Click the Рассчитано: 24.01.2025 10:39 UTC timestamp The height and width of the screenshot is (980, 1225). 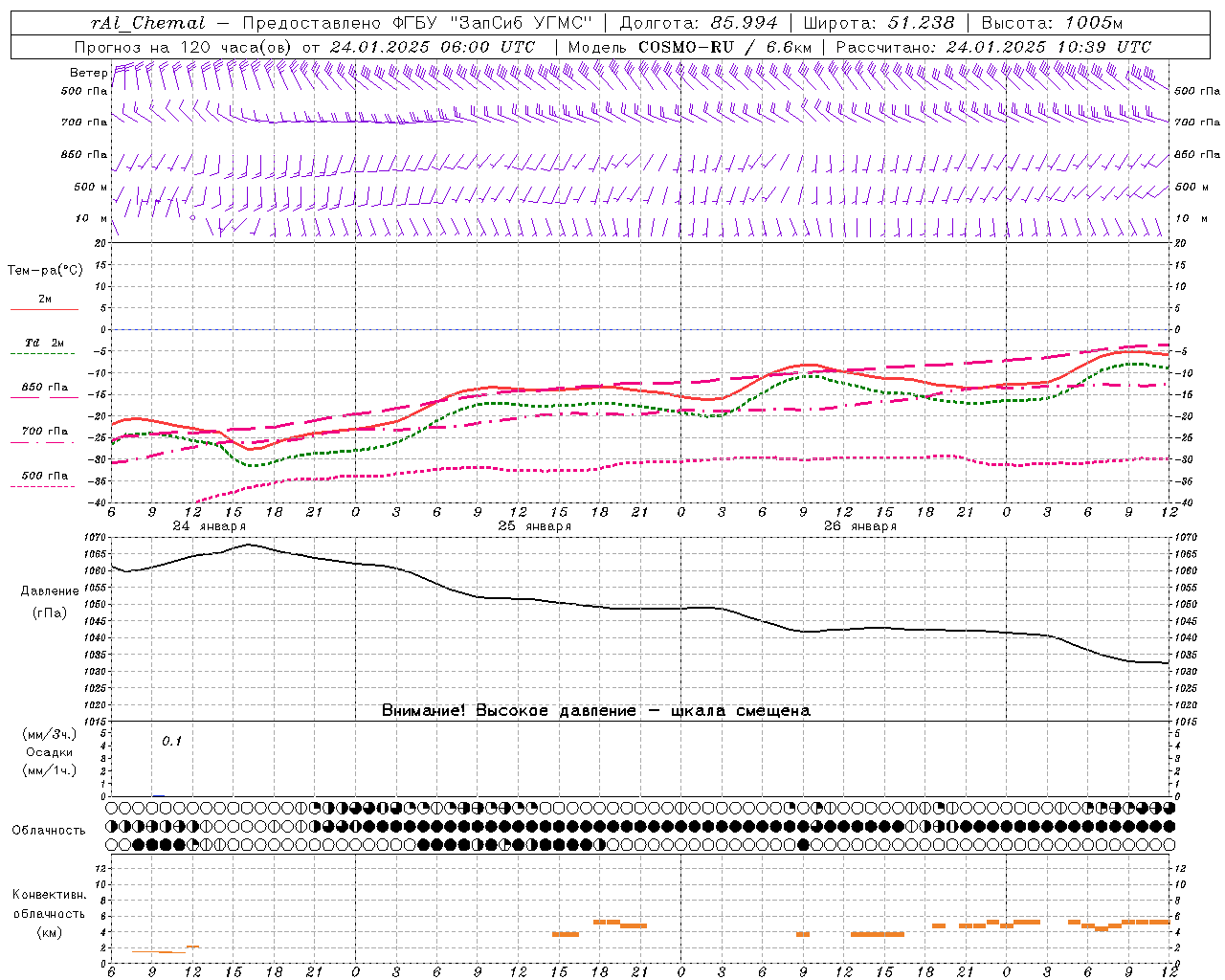[993, 47]
